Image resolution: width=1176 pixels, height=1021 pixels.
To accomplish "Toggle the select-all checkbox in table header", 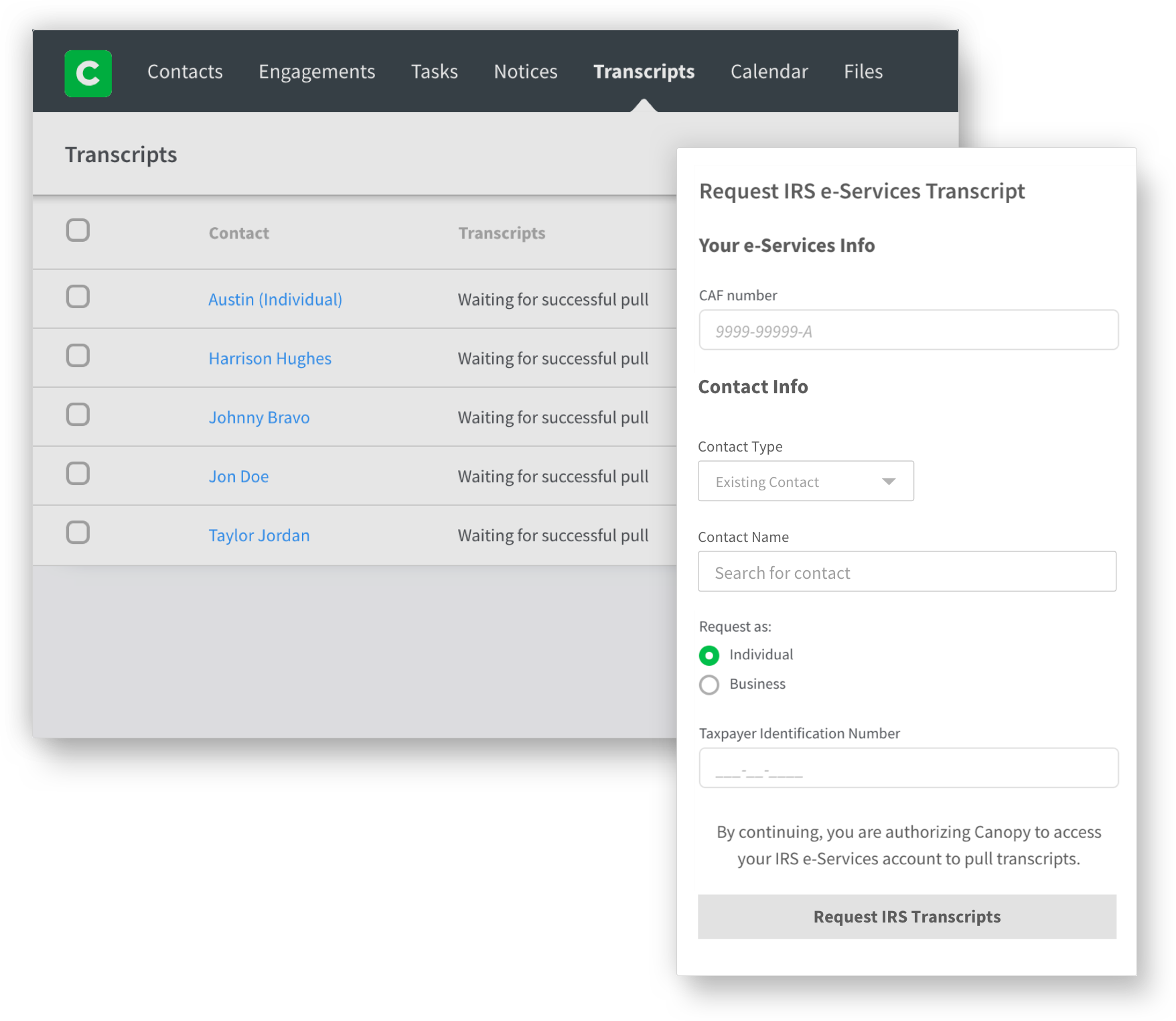I will click(77, 230).
